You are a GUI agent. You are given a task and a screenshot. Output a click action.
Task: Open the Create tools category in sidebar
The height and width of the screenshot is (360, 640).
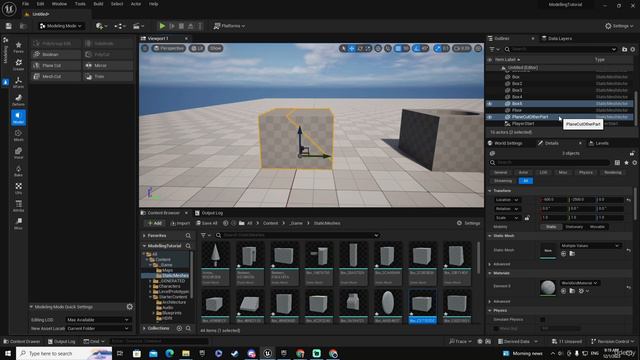coord(18,64)
